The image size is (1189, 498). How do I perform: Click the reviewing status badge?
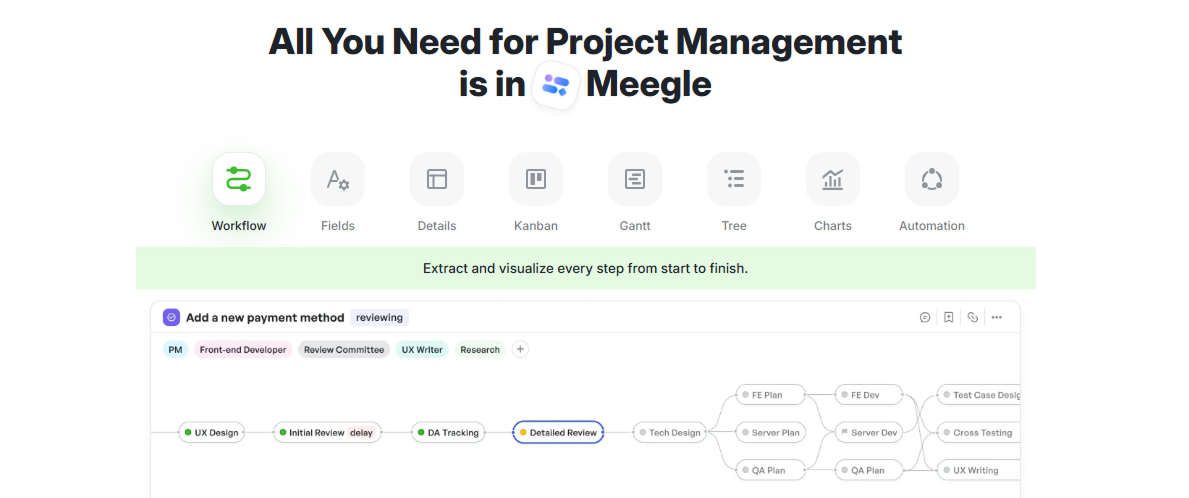[x=379, y=318]
